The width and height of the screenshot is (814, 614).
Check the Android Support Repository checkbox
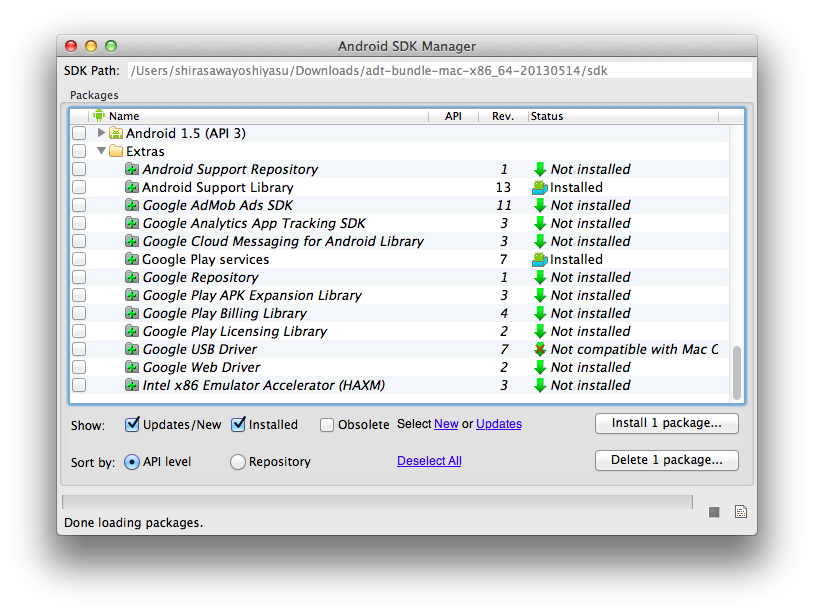[79, 169]
